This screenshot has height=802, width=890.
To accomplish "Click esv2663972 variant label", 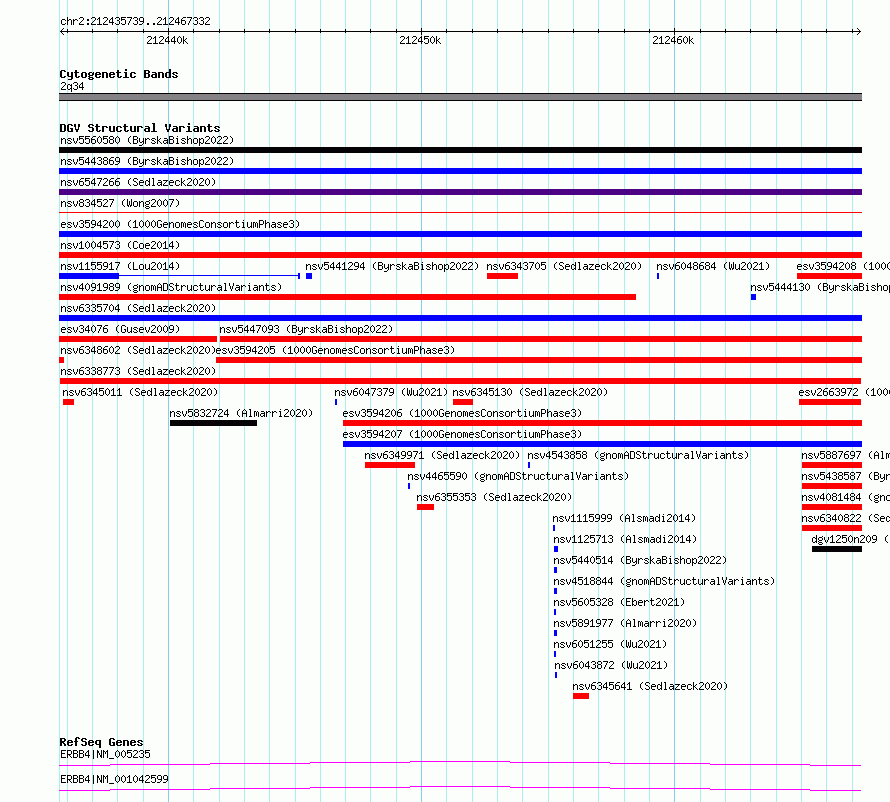I will 843,392.
